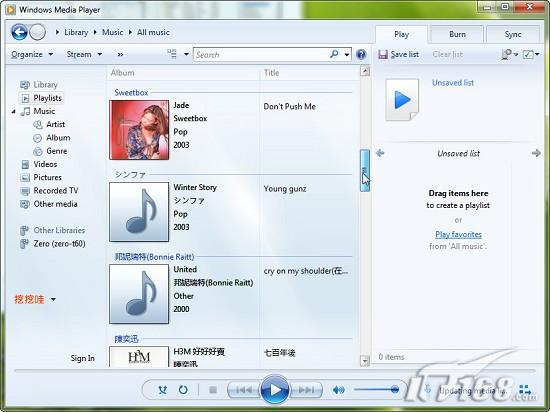This screenshot has width=550, height=412.
Task: Open the Organize dropdown menu
Action: point(32,54)
